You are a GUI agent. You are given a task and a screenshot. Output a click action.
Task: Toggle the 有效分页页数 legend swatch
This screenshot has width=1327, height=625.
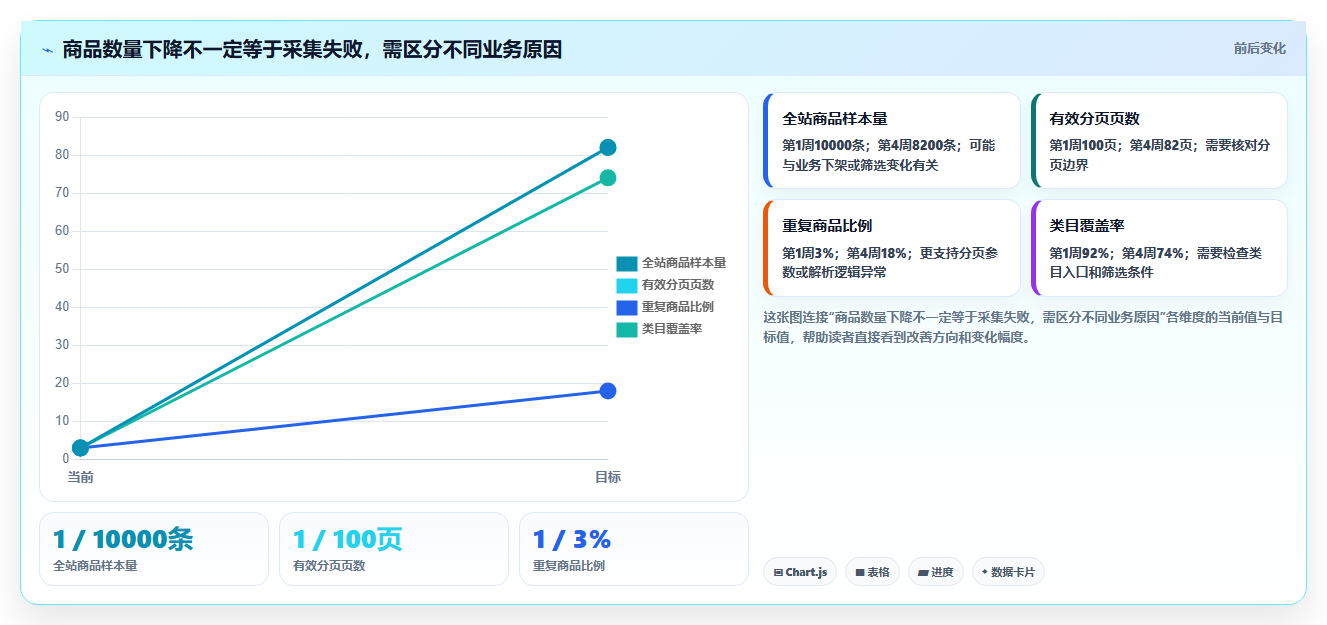pyautogui.click(x=626, y=285)
